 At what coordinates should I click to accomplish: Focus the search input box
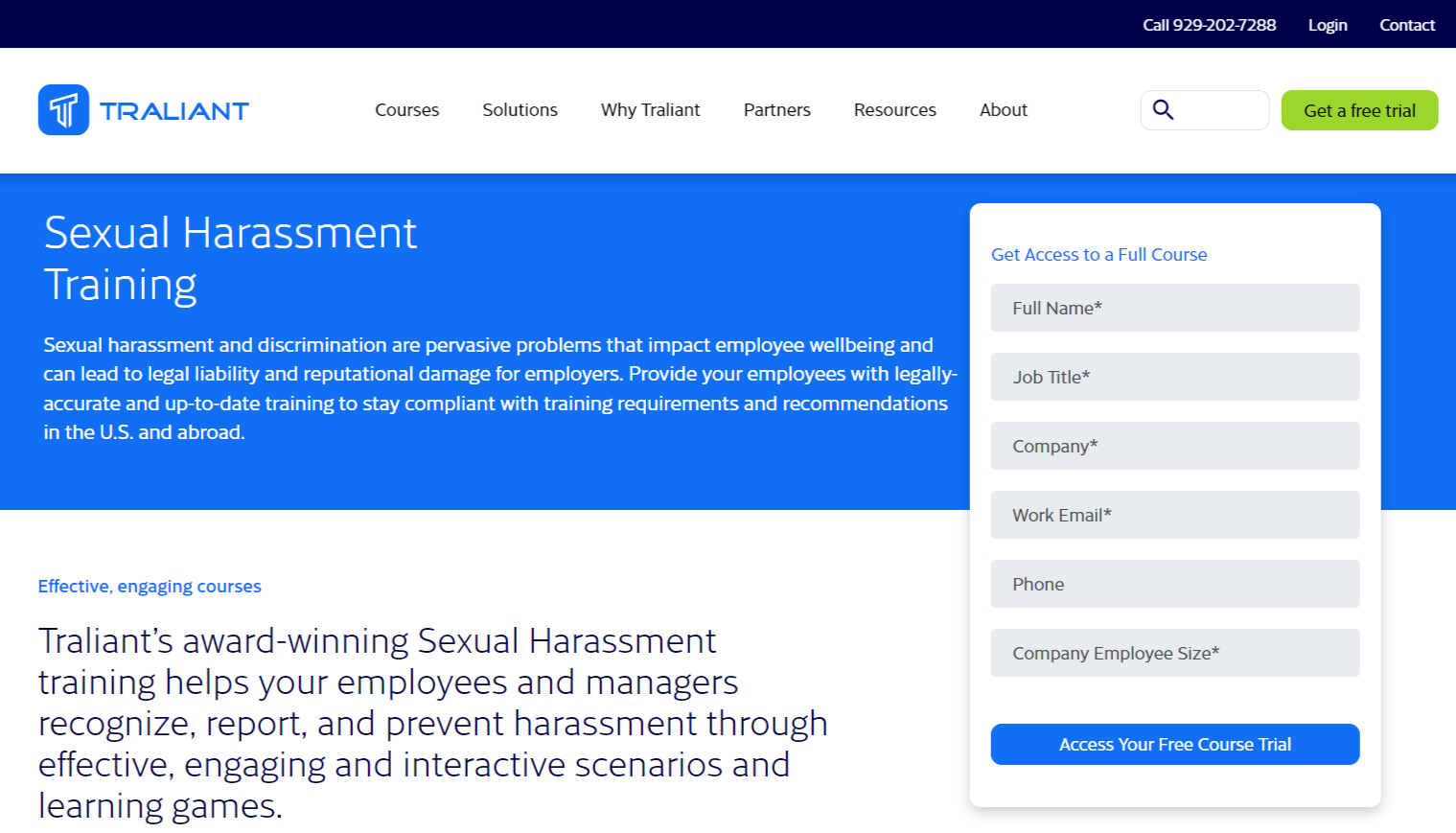(x=1205, y=110)
